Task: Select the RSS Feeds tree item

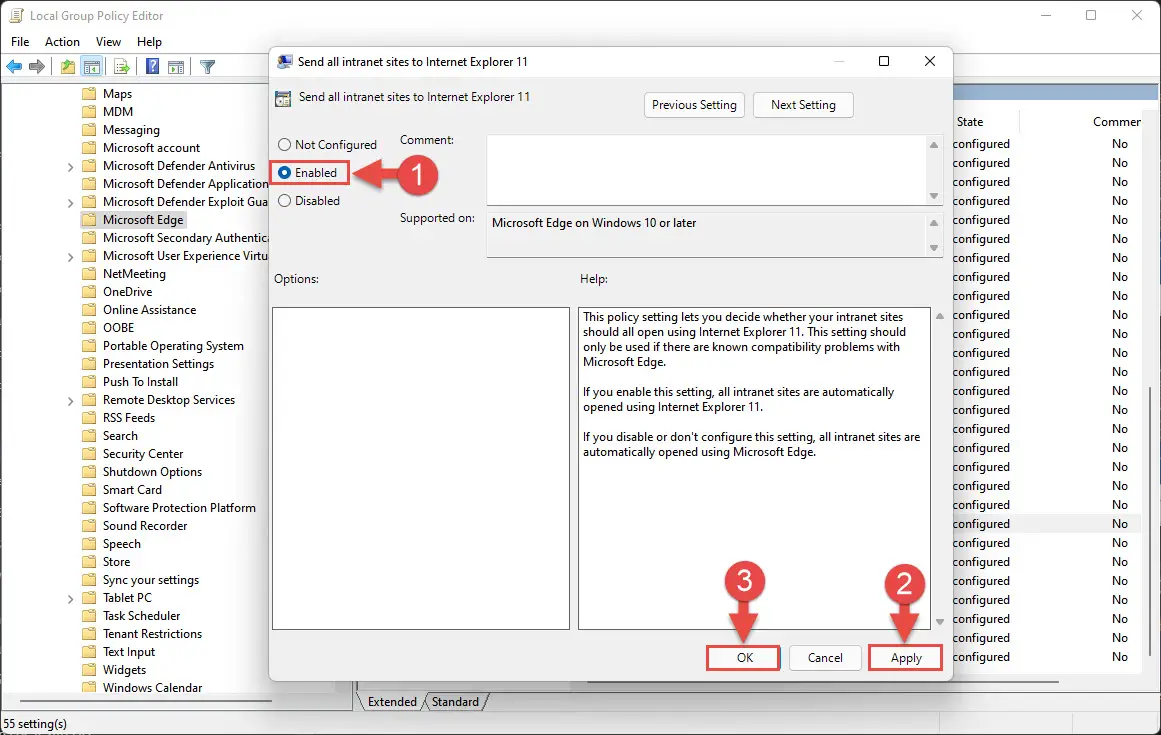Action: [x=129, y=417]
